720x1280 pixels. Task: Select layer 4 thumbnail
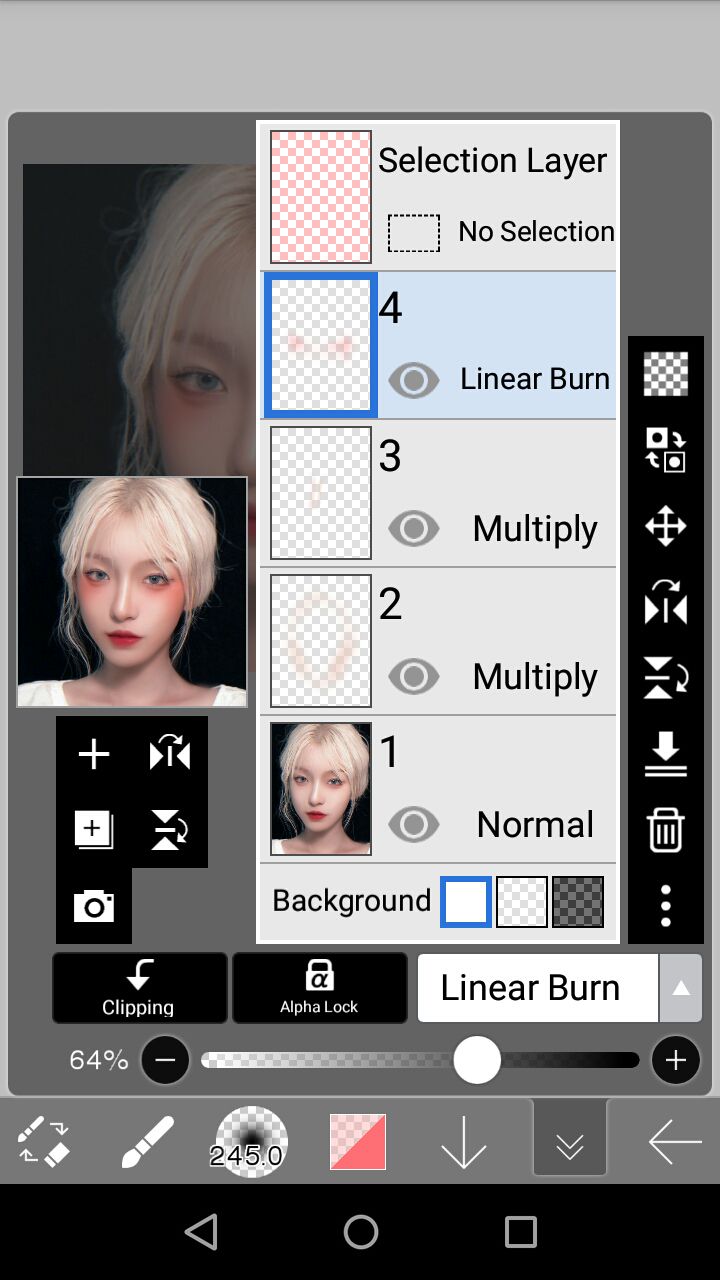pos(321,345)
